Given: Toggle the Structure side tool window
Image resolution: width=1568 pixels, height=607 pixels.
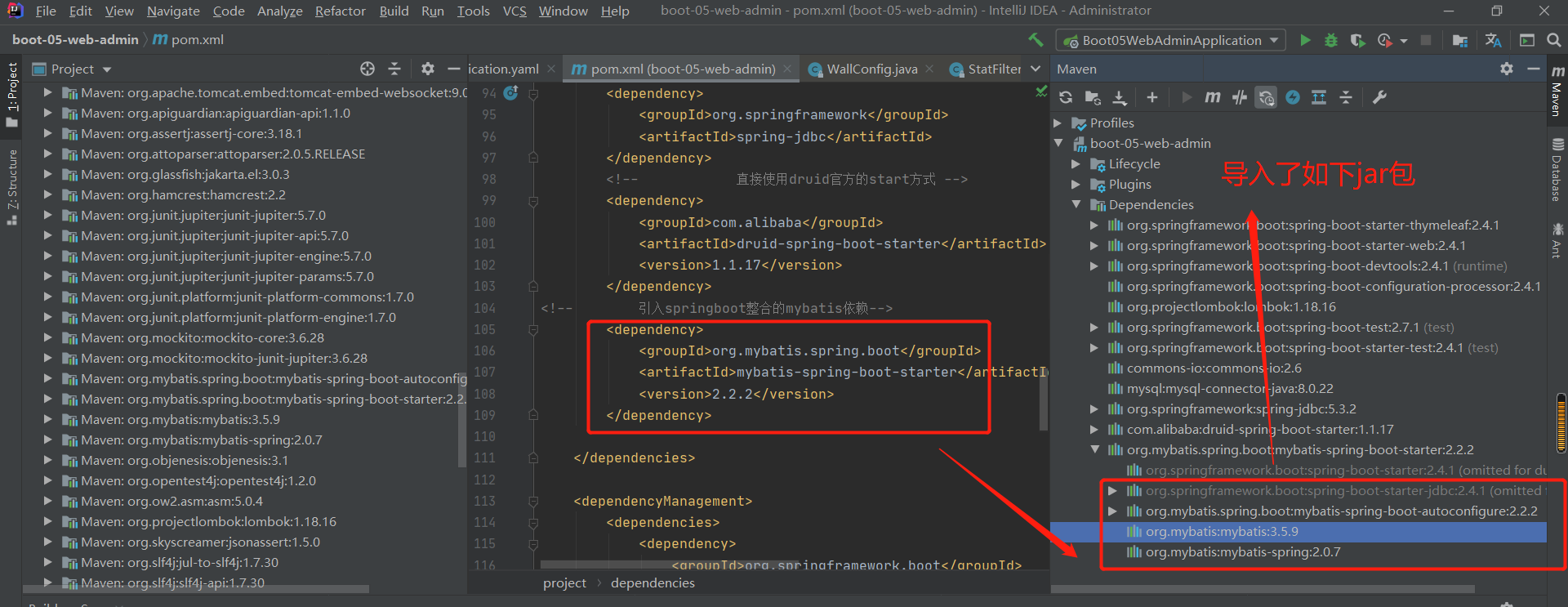Looking at the screenshot, I should (x=11, y=188).
